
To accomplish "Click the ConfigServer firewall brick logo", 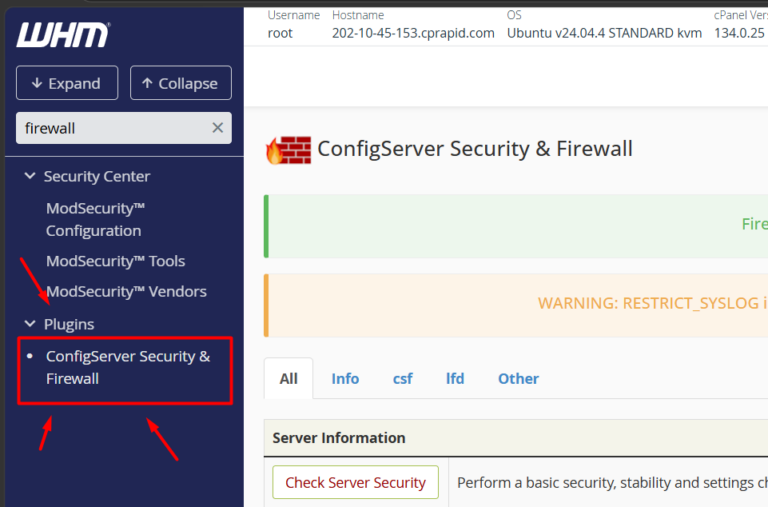I will point(288,150).
